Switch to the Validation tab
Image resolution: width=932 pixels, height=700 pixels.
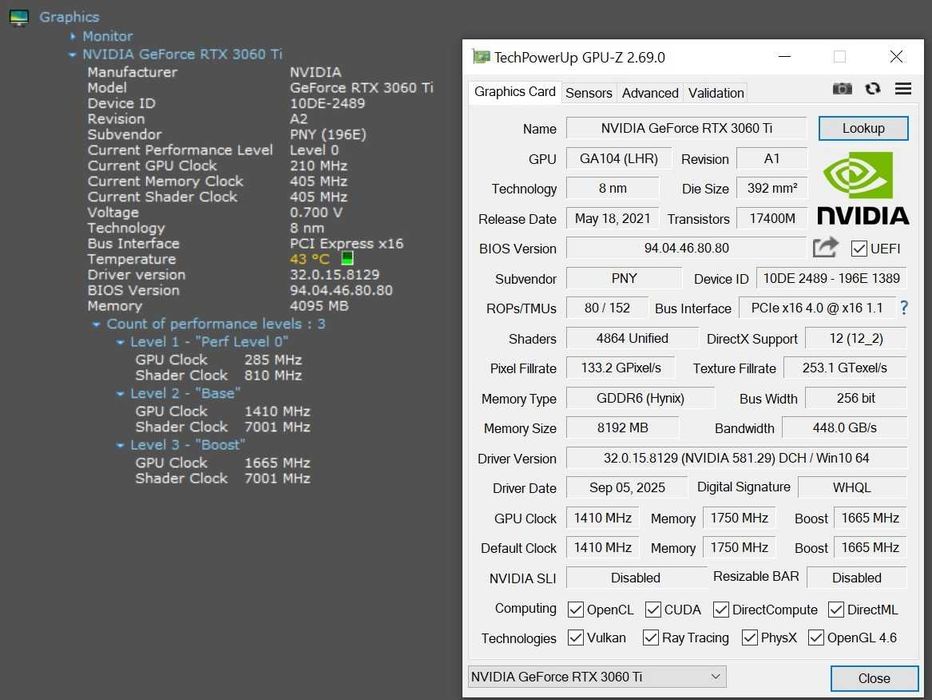point(716,93)
